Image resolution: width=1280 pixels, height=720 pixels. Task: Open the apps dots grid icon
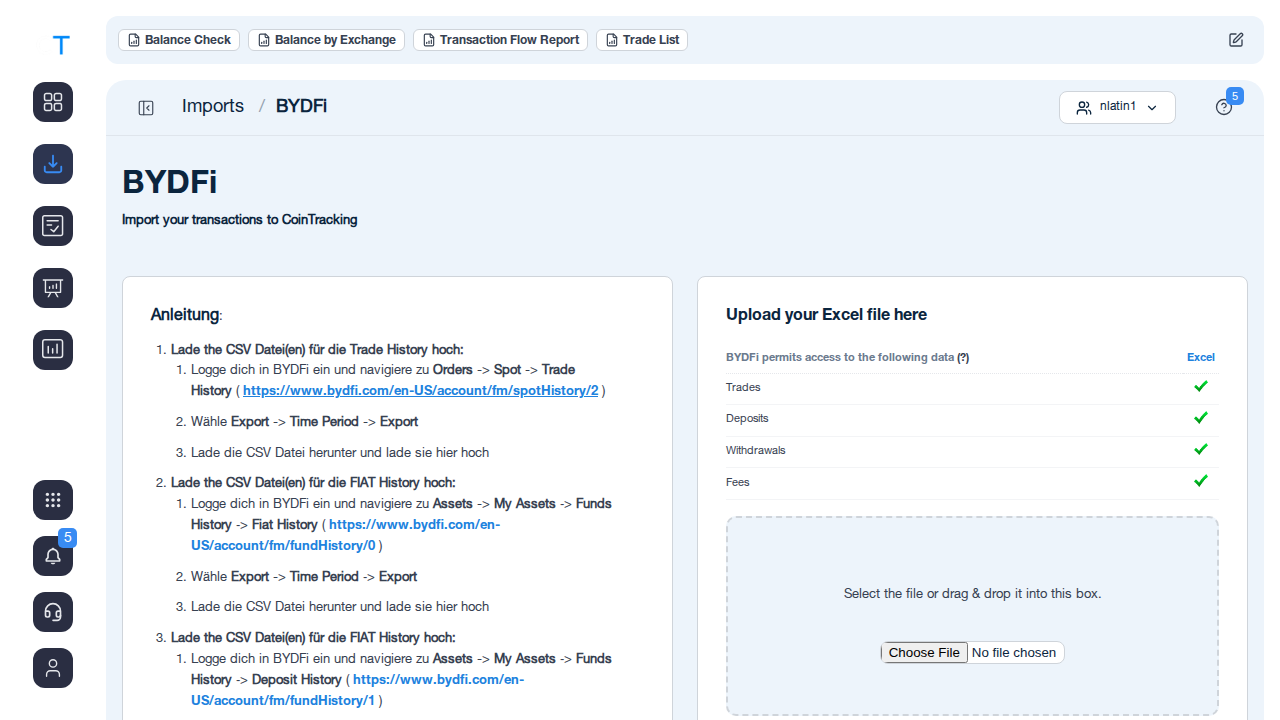click(x=53, y=500)
